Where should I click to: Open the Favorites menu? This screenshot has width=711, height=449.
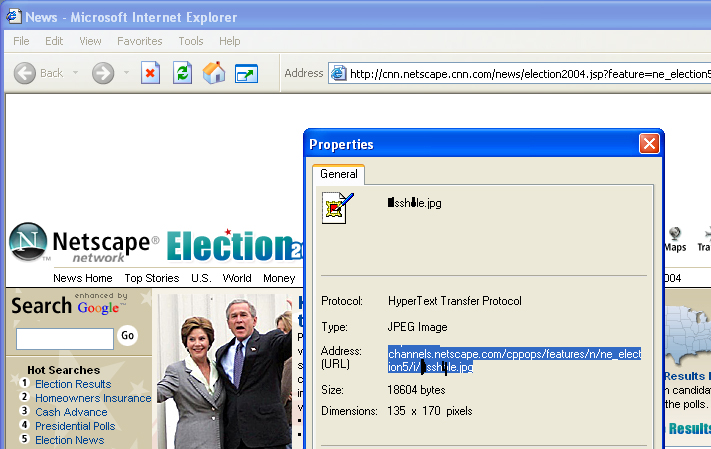coord(139,41)
